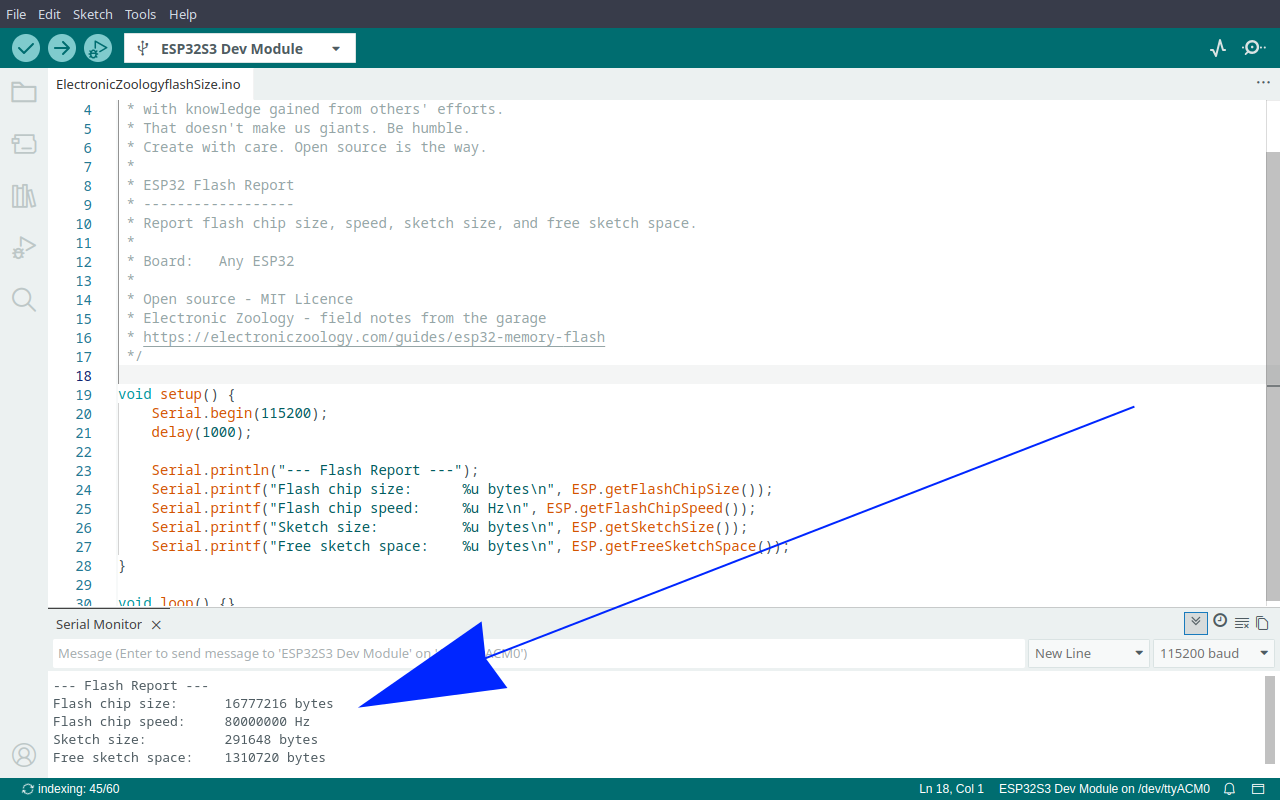Open the Sketchbook folder sidebar icon
1280x800 pixels.
[x=24, y=92]
